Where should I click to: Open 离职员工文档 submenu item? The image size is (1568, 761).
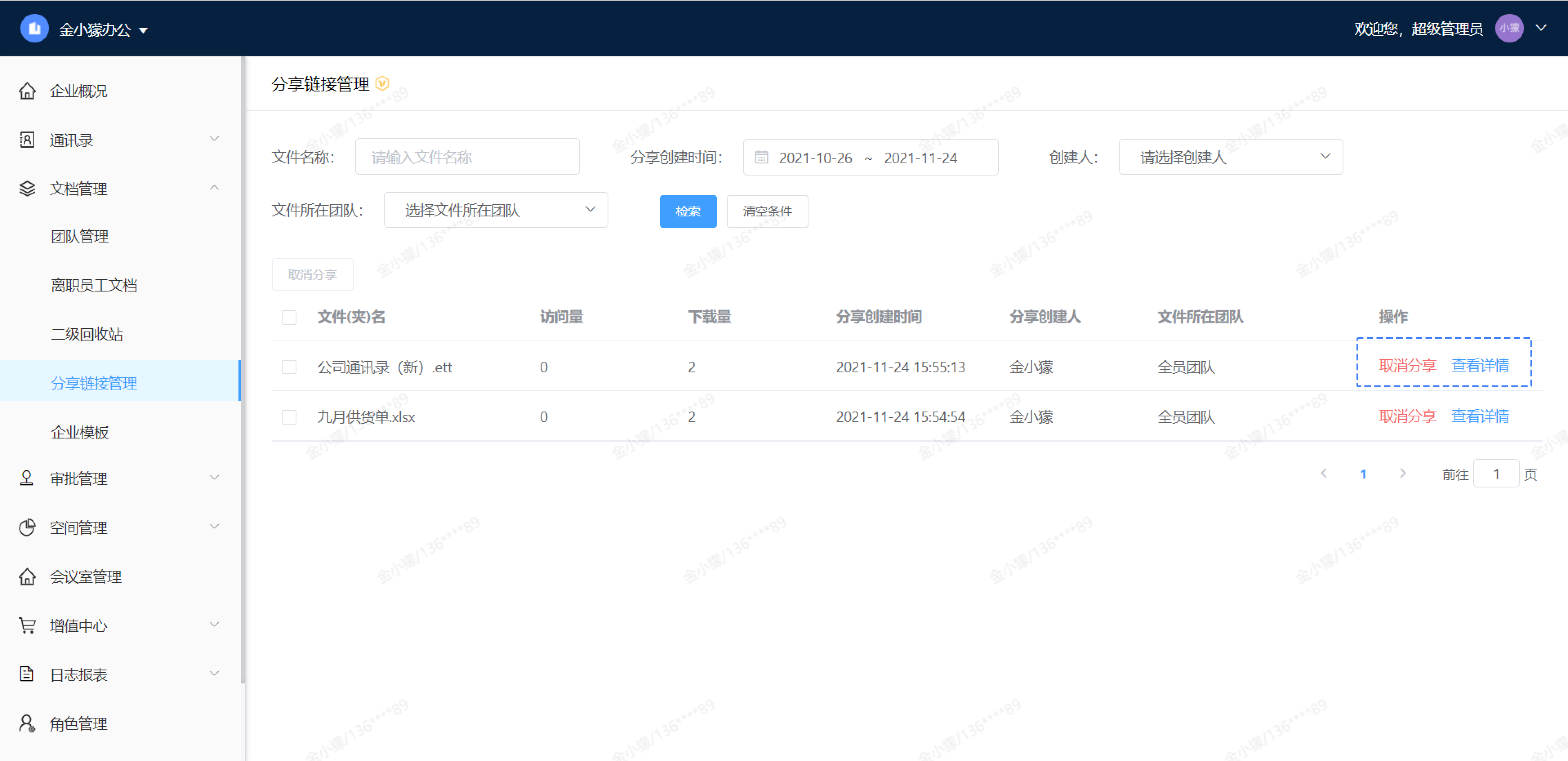[x=94, y=285]
